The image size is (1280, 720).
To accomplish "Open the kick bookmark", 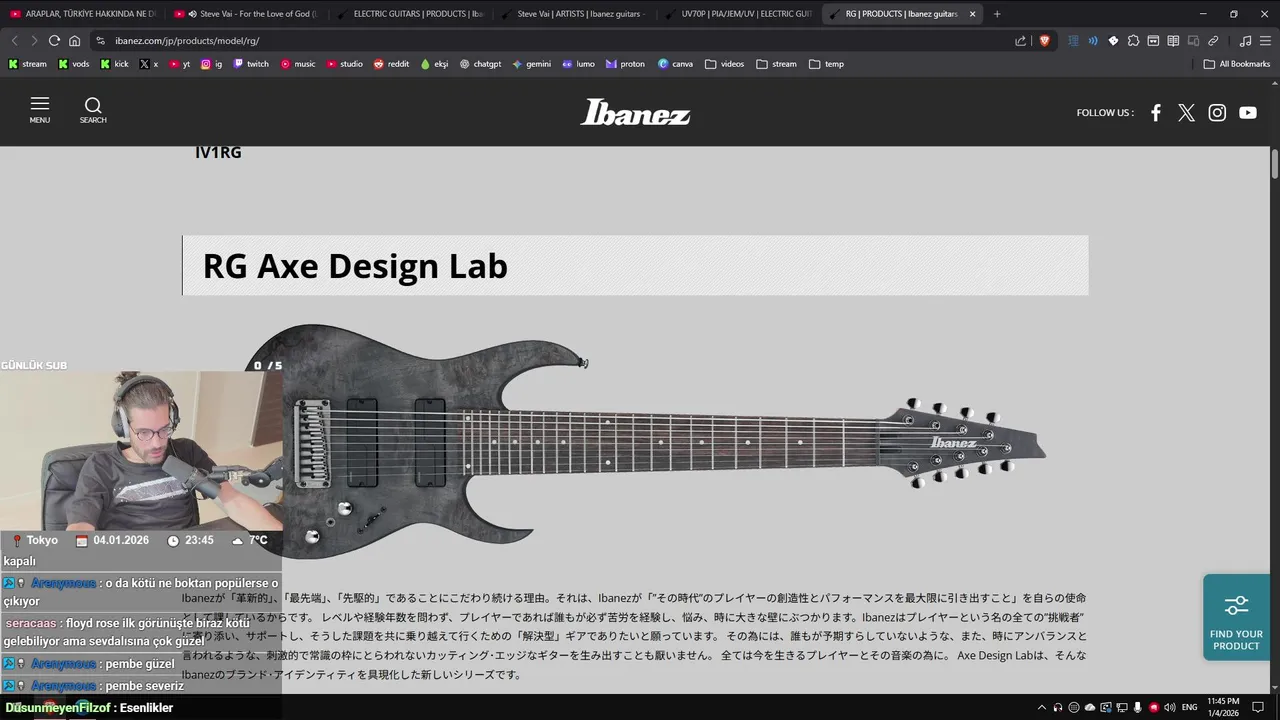I will click(115, 64).
